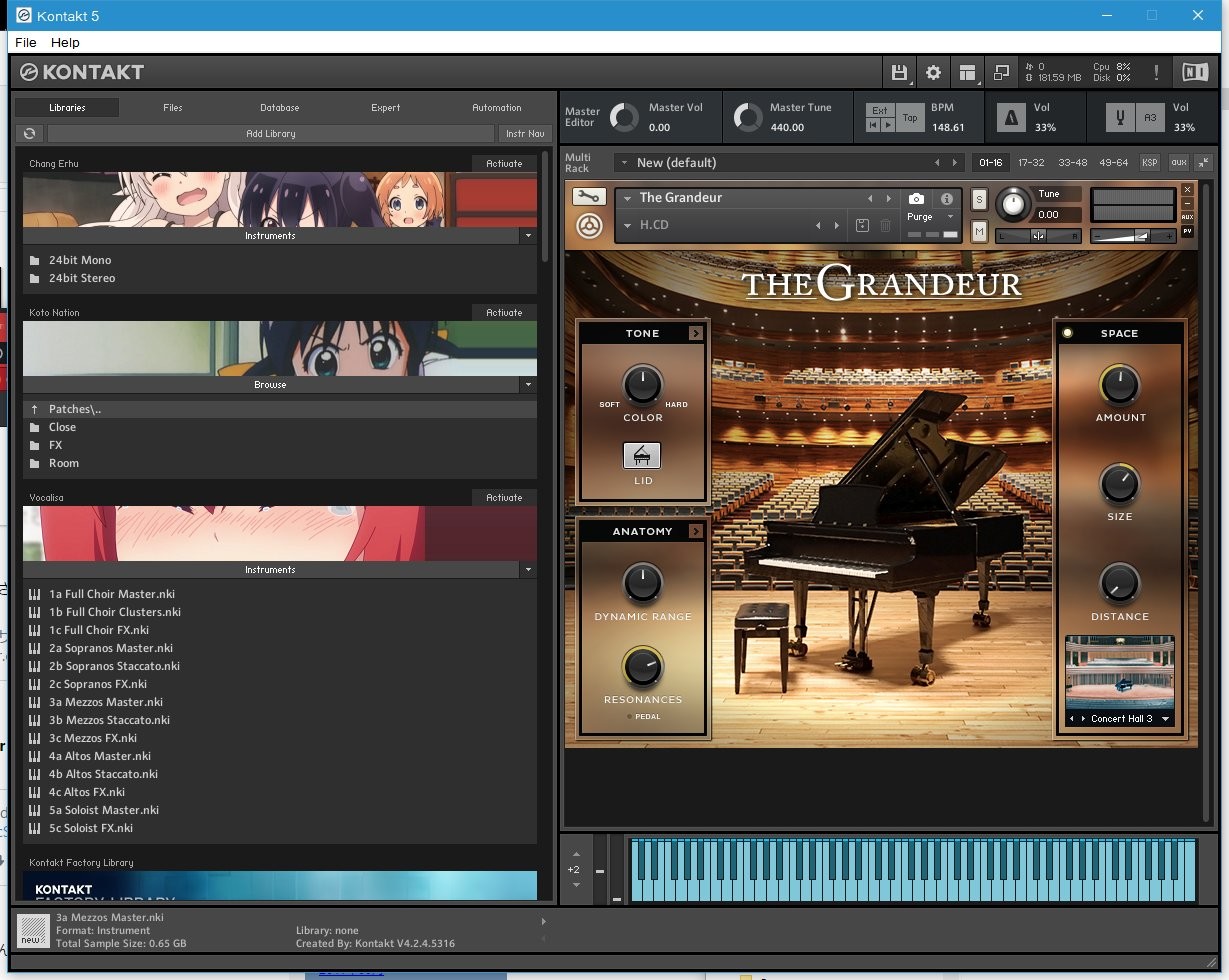
Task: Activate the Vocalisa library
Action: click(x=504, y=498)
